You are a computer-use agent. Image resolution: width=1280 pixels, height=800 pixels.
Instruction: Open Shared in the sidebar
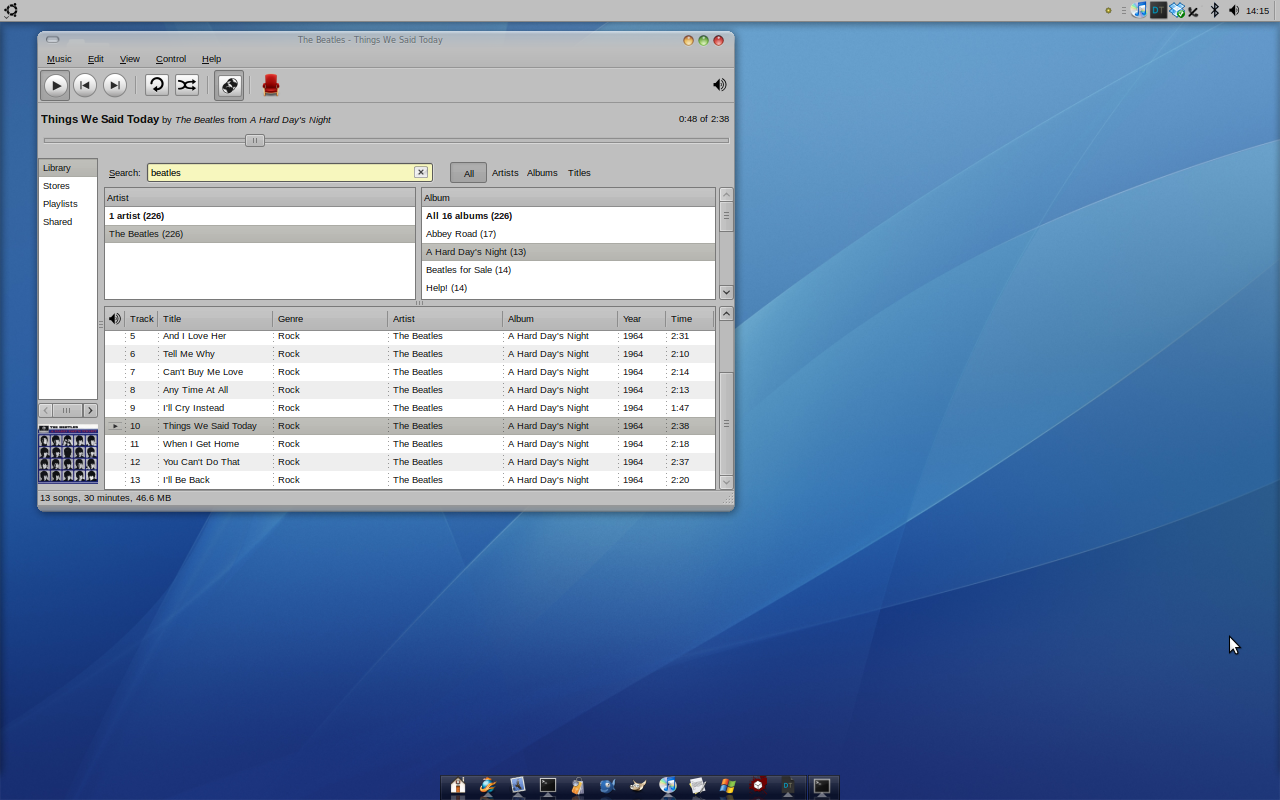(68, 222)
